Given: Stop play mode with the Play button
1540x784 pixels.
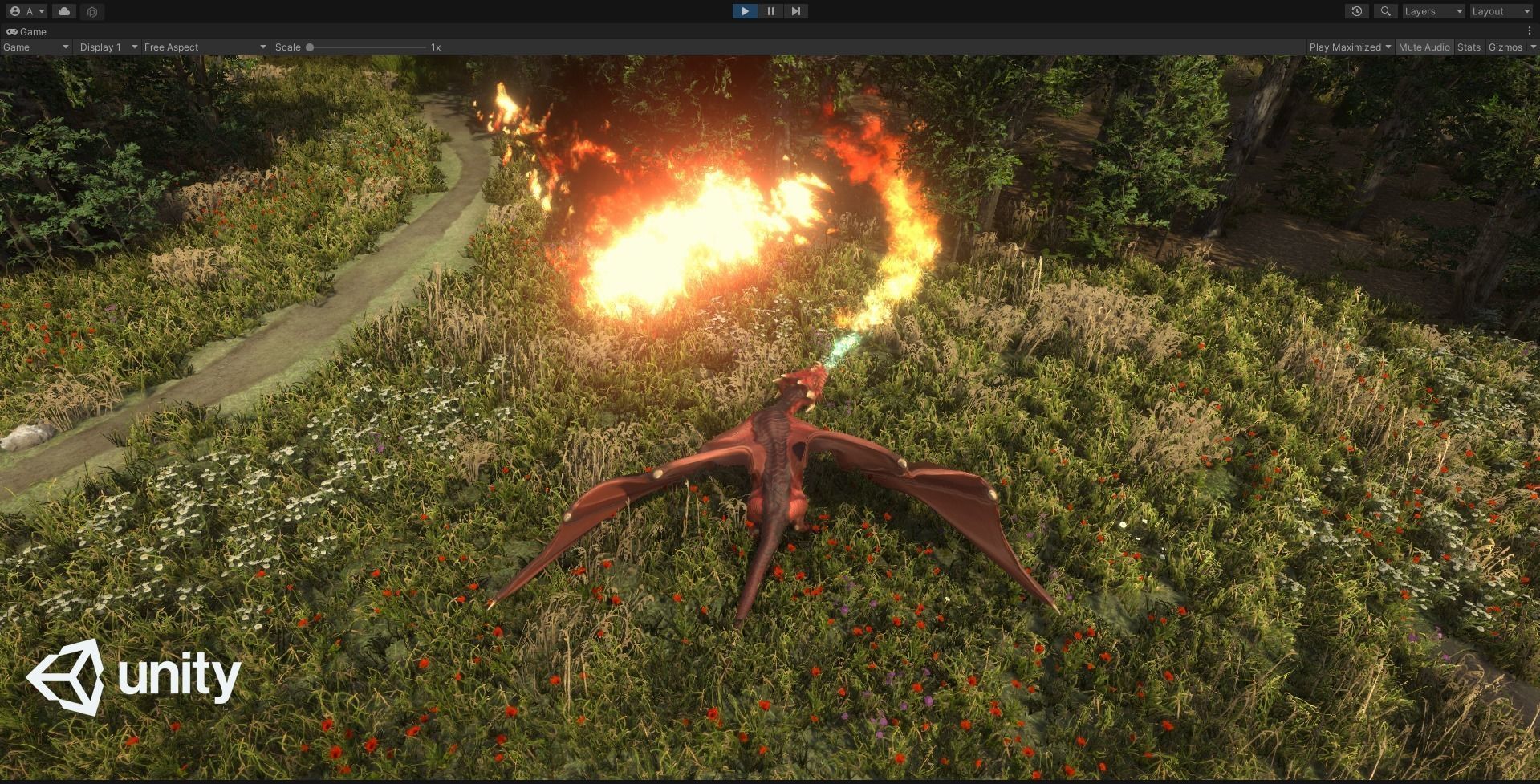Looking at the screenshot, I should (x=745, y=11).
